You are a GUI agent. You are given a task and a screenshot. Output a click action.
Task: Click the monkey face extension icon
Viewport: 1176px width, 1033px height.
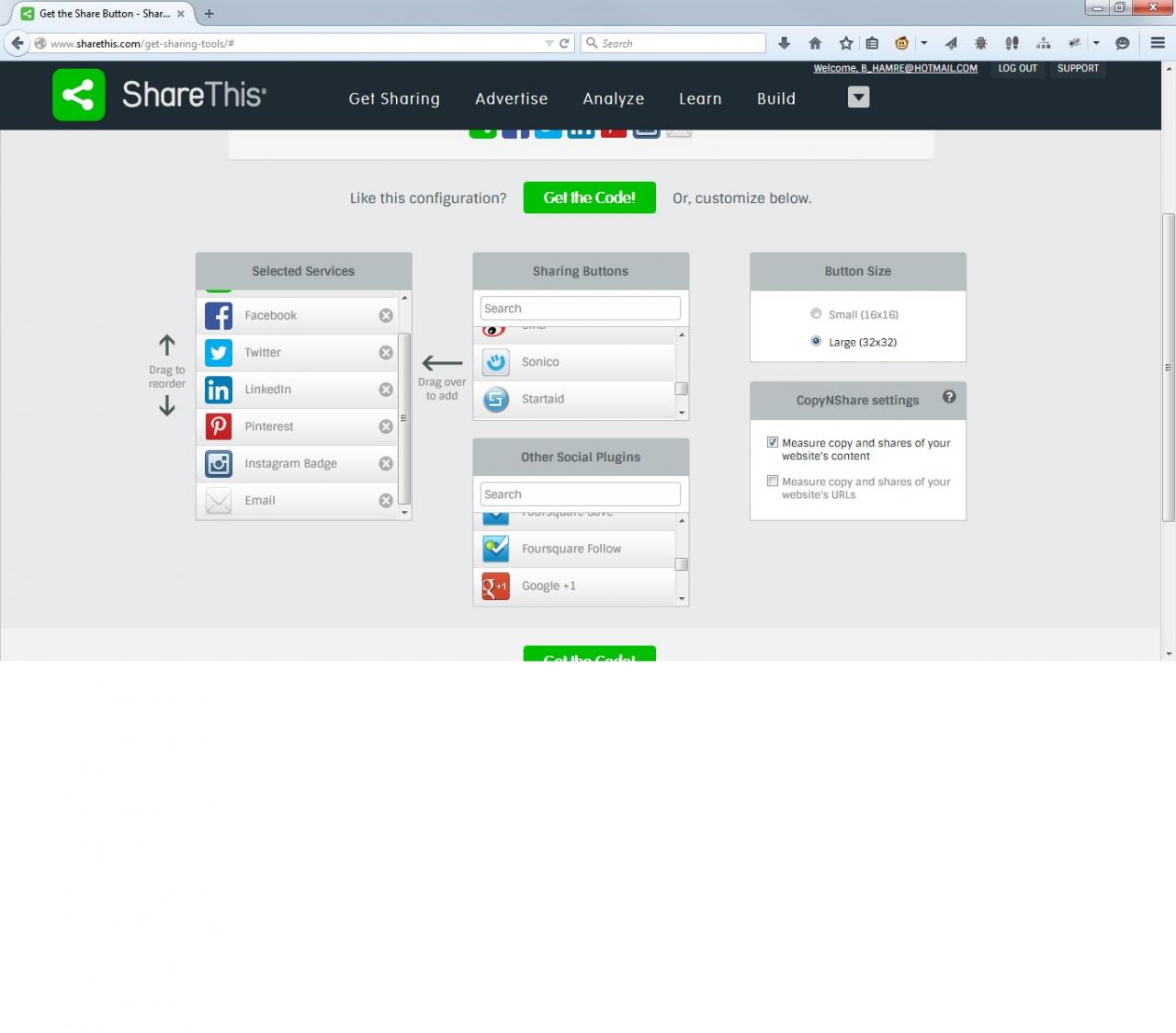pos(902,43)
